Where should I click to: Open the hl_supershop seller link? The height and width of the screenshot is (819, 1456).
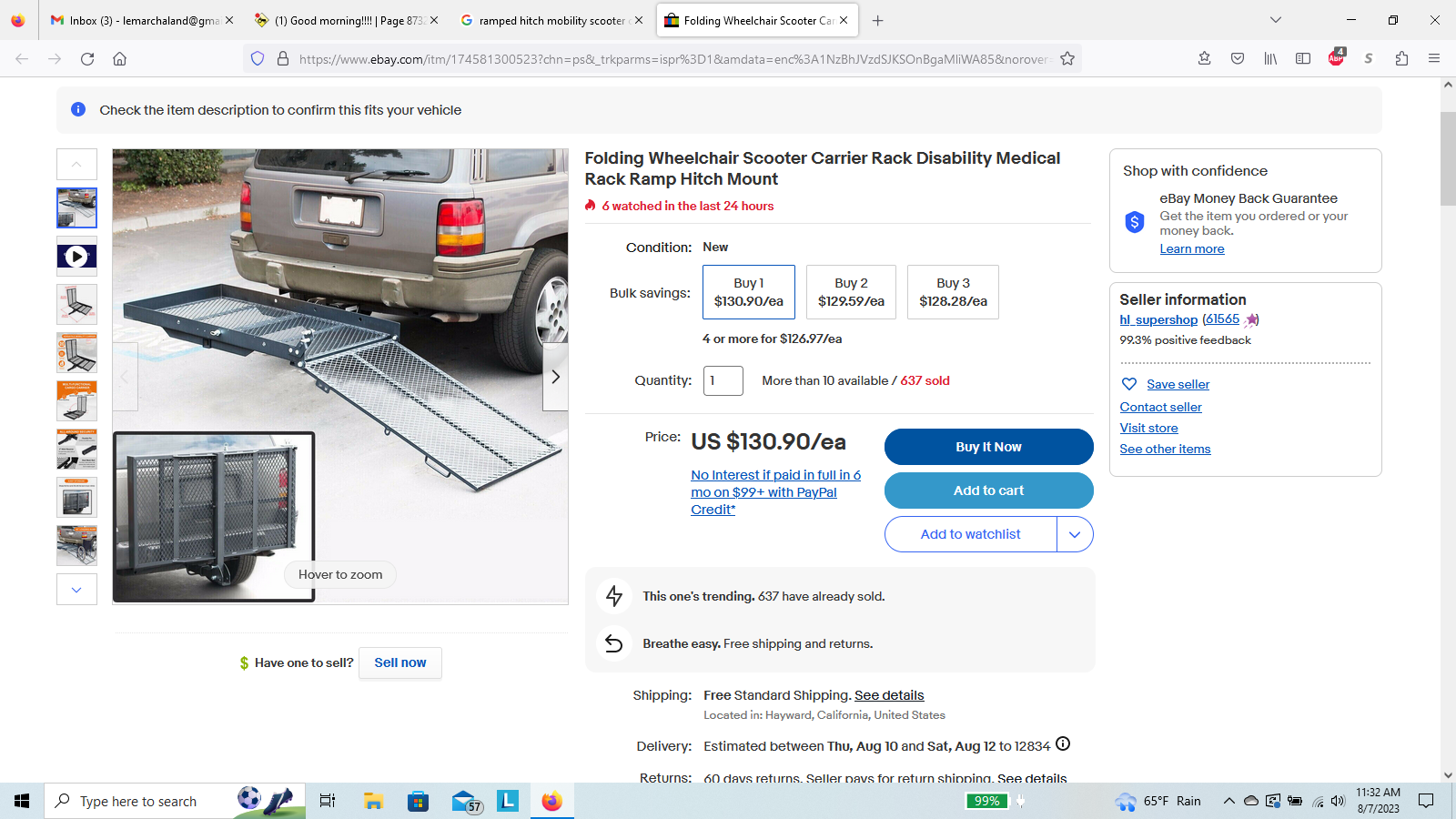coord(1158,319)
